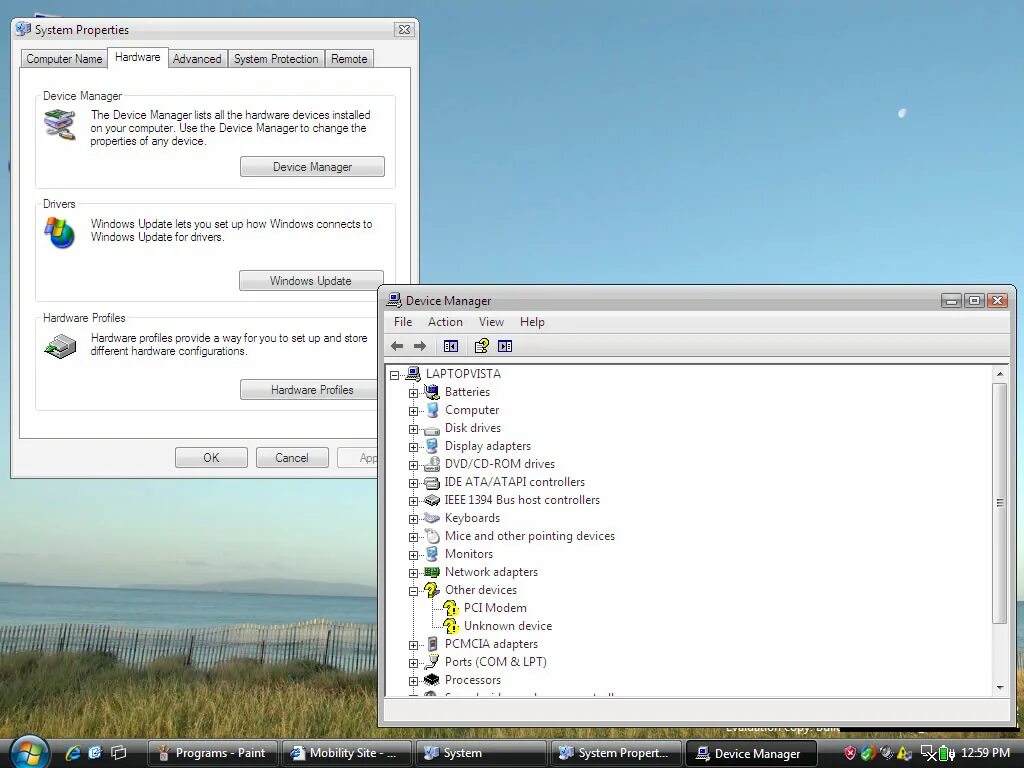Click the Keyboards category icon
Image resolution: width=1024 pixels, height=768 pixels.
432,518
